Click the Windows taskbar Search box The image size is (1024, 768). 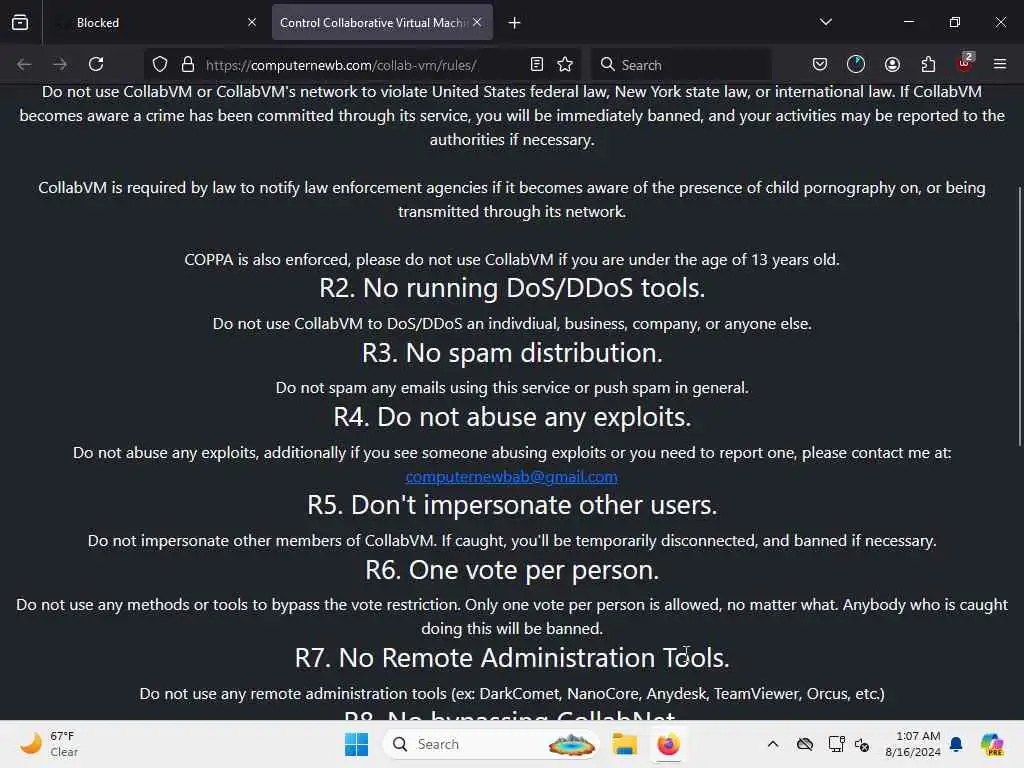tap(490, 744)
